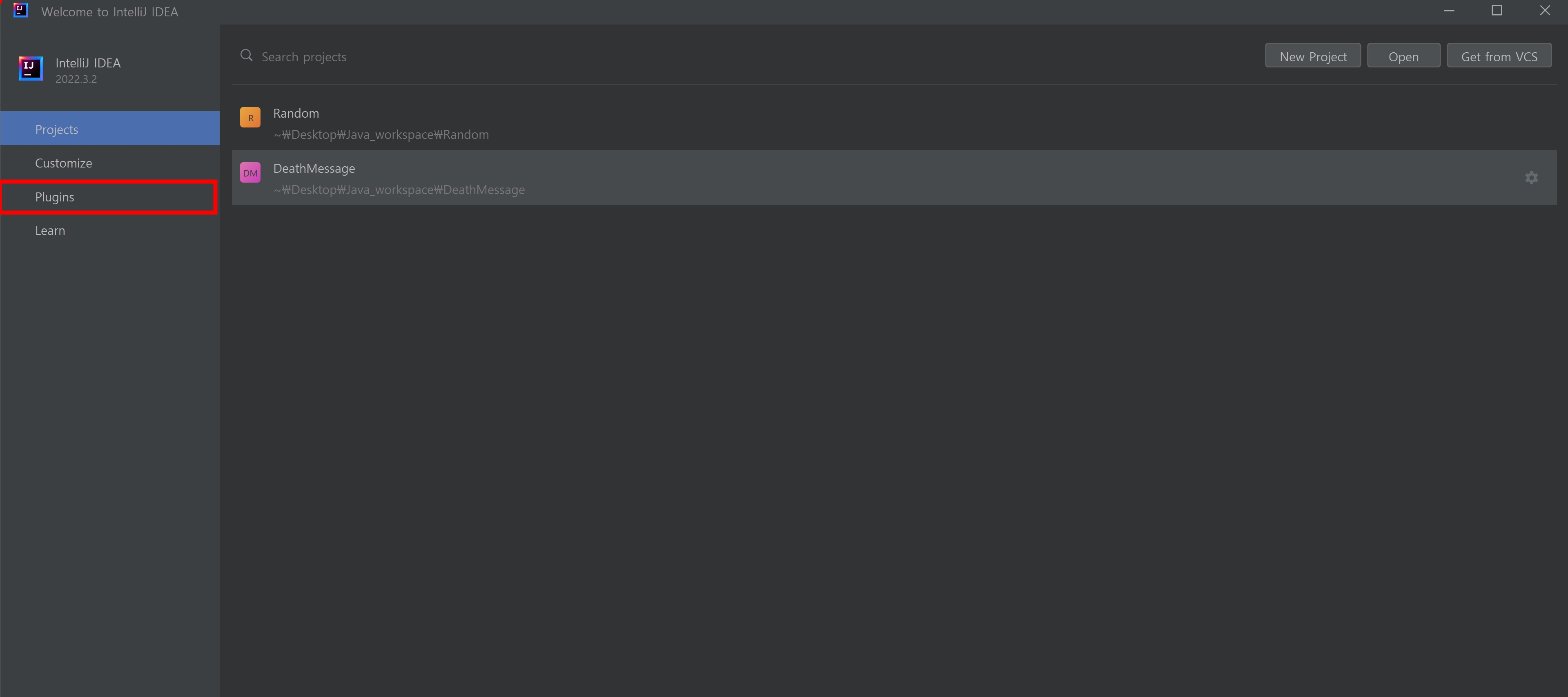Maximize the Welcome to IntelliJ IDEA window
Viewport: 1568px width, 697px height.
(x=1497, y=11)
